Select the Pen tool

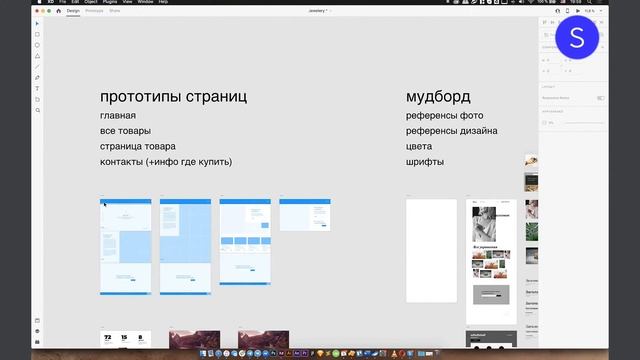pos(37,78)
